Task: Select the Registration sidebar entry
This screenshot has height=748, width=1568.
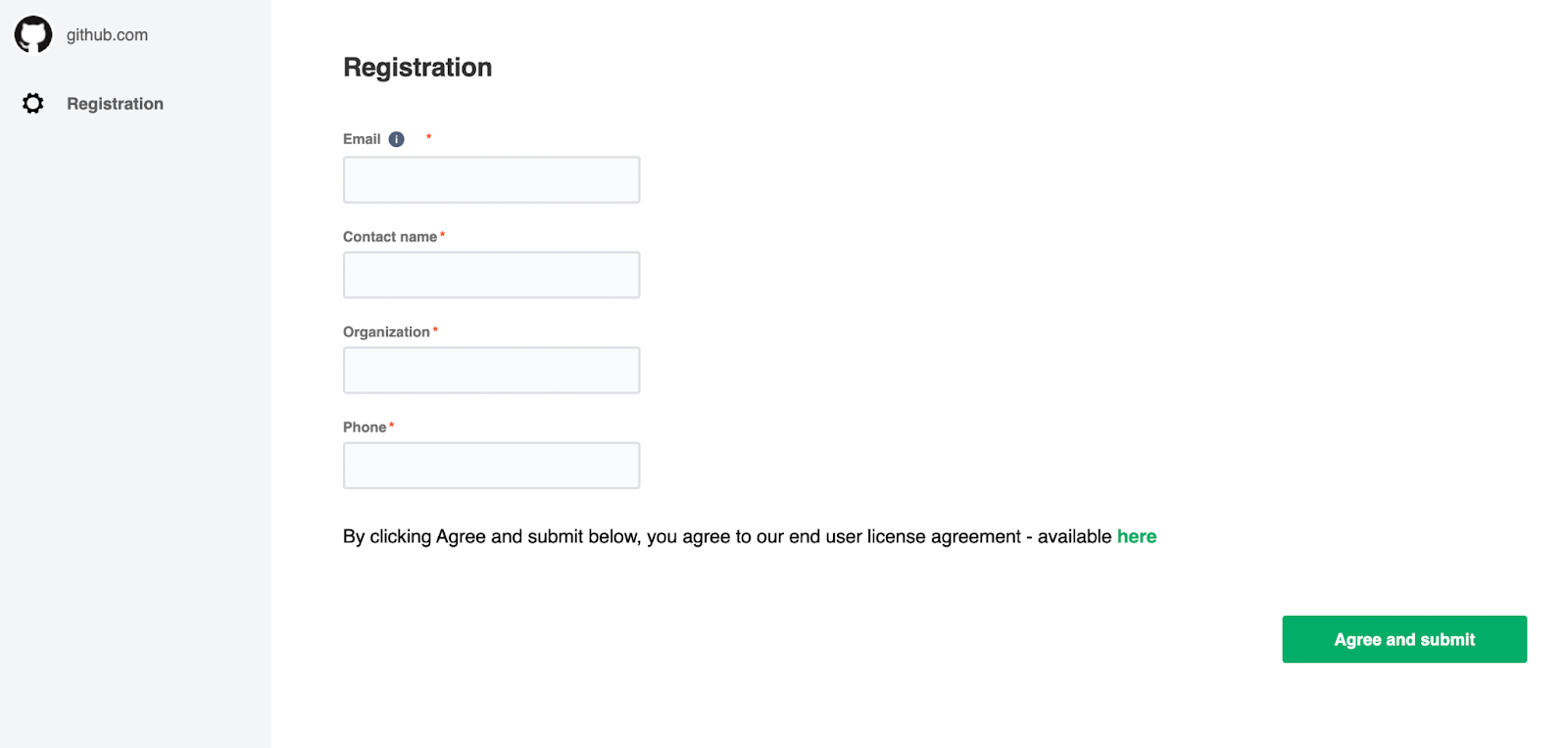Action: (x=115, y=103)
